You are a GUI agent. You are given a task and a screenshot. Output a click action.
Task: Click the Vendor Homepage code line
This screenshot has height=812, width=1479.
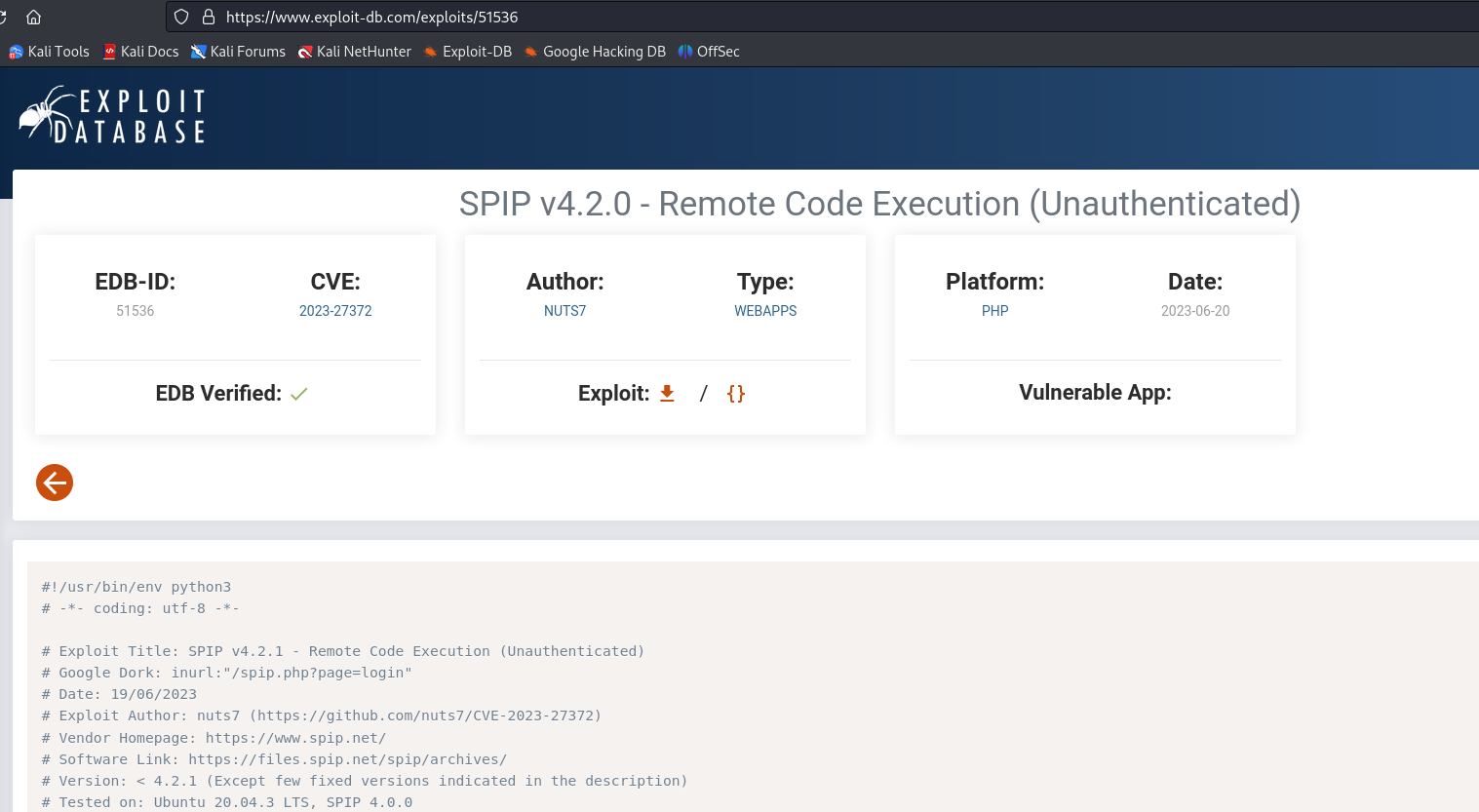214,738
